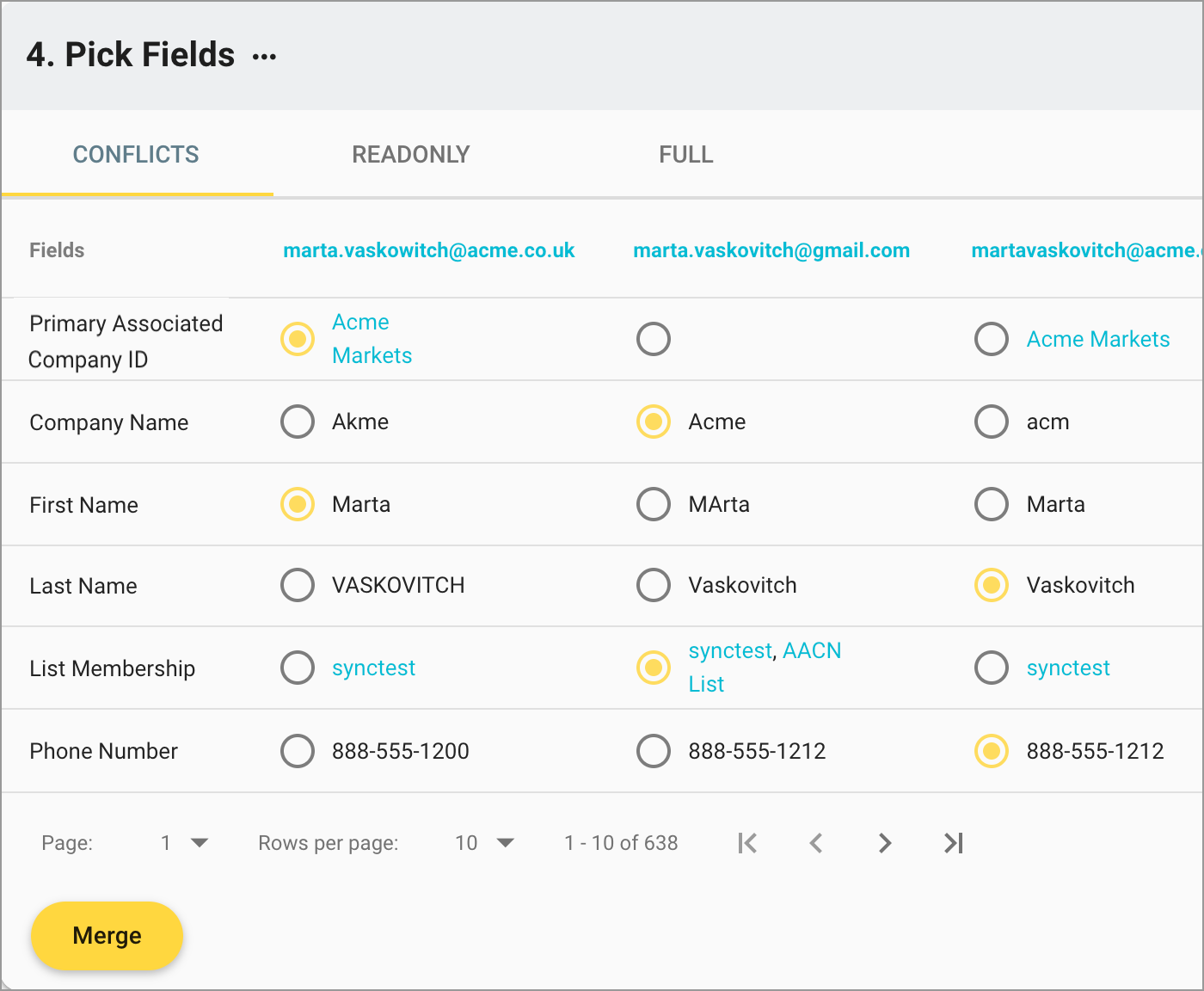The height and width of the screenshot is (991, 1204).
Task: Open the Page number dropdown
Action: [184, 843]
